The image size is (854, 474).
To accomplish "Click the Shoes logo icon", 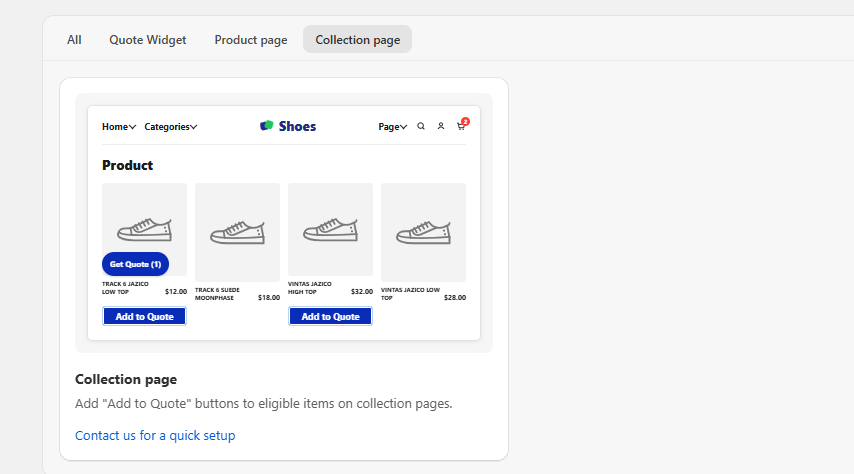I will click(266, 126).
